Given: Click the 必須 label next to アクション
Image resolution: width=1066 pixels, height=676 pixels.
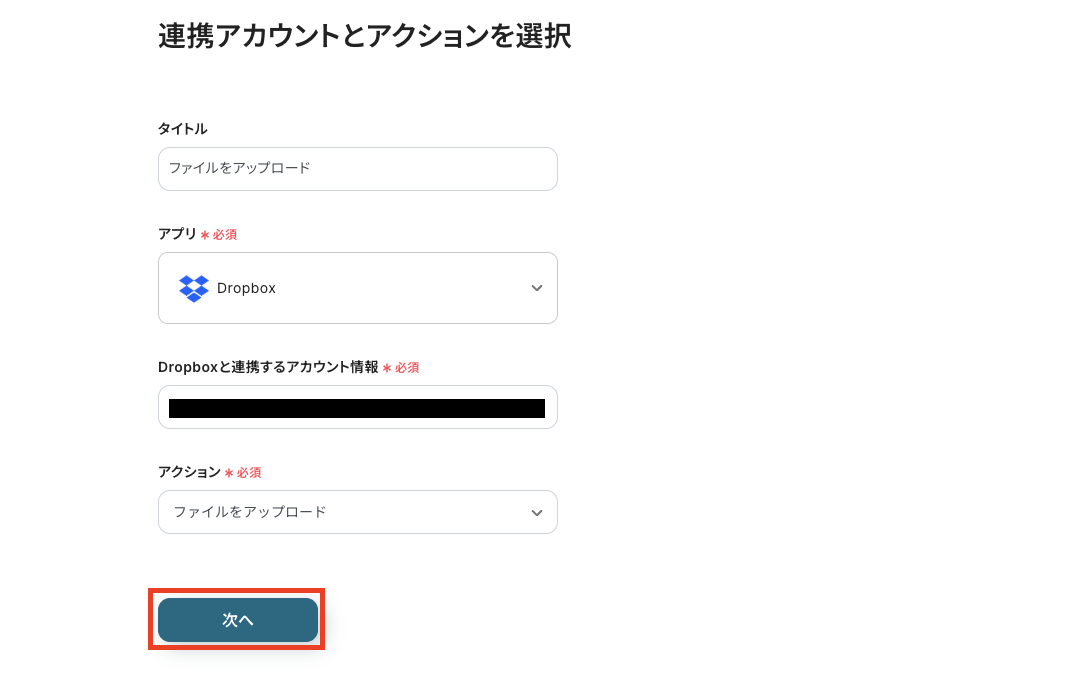Looking at the screenshot, I should click(x=244, y=472).
